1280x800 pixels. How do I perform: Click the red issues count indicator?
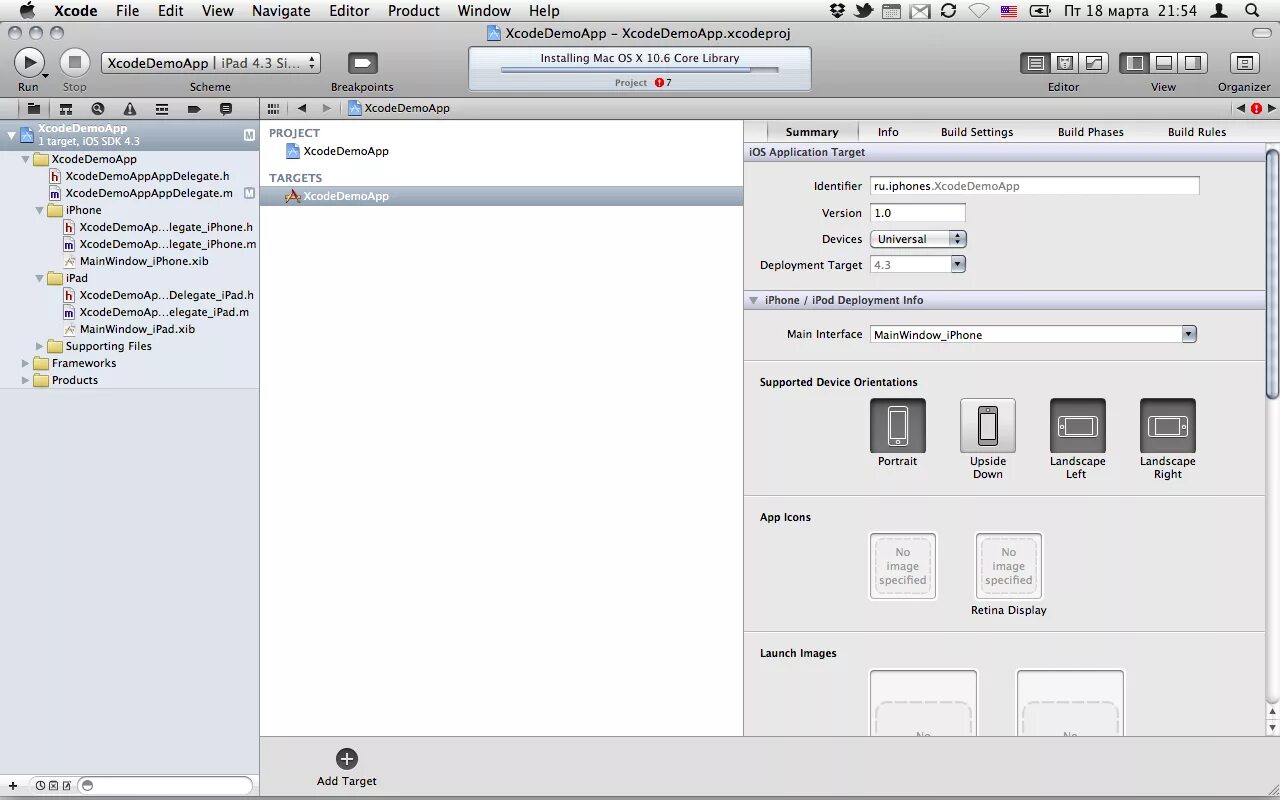(663, 82)
